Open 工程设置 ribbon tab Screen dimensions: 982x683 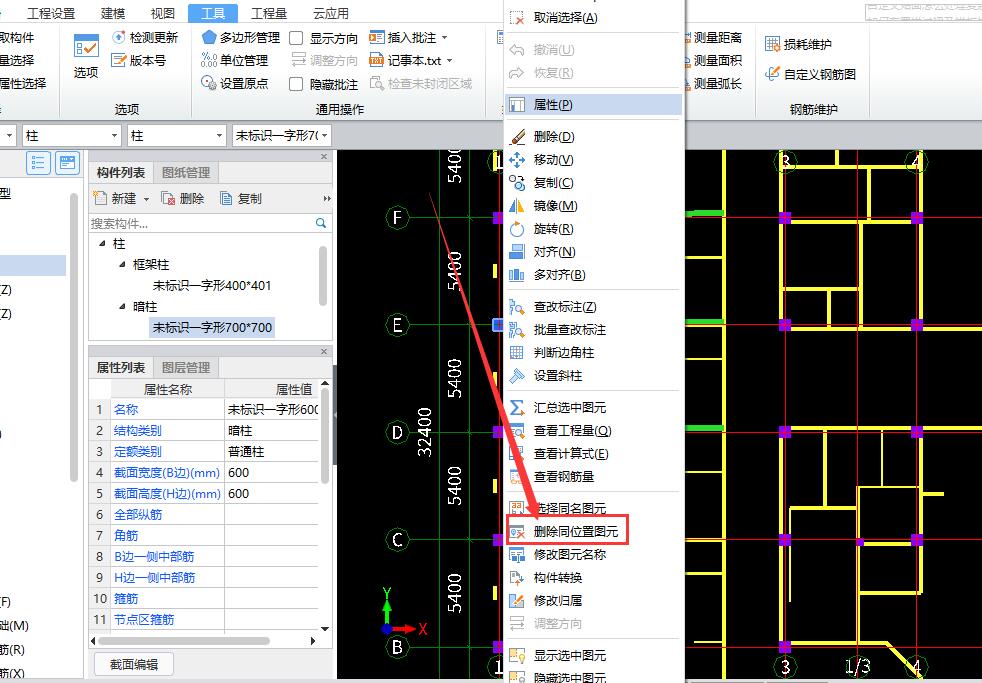tap(51, 13)
